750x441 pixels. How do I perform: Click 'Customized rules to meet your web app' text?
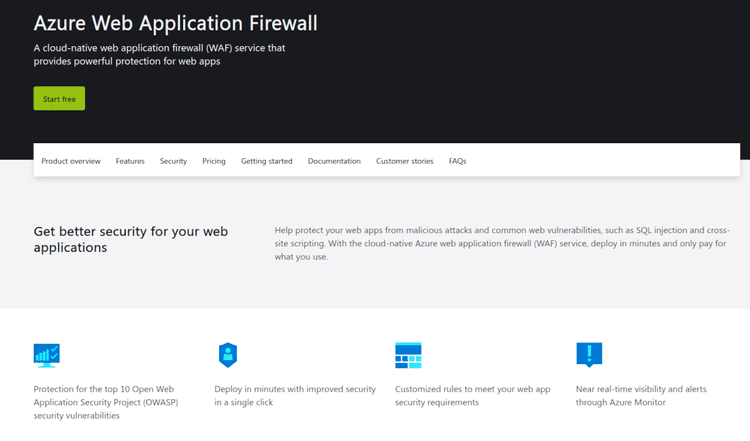point(473,396)
